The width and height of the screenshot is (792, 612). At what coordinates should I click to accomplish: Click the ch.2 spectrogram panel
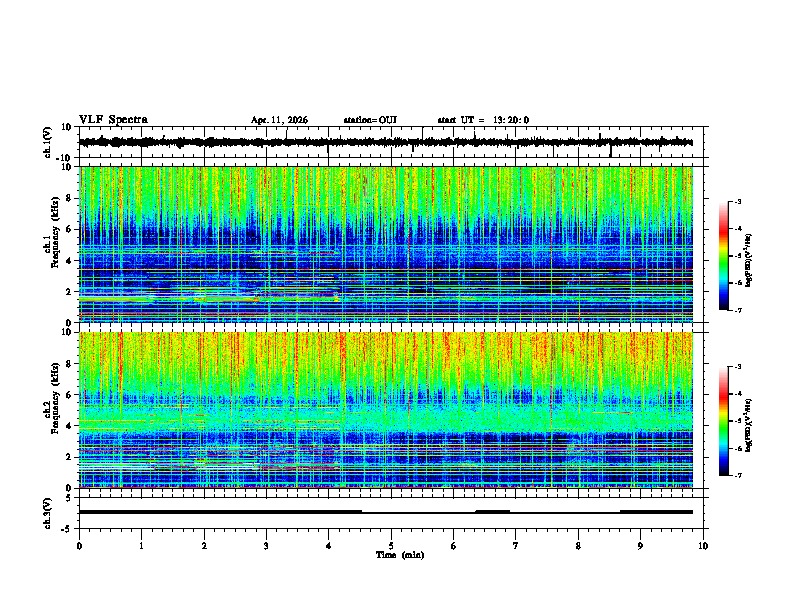point(386,410)
